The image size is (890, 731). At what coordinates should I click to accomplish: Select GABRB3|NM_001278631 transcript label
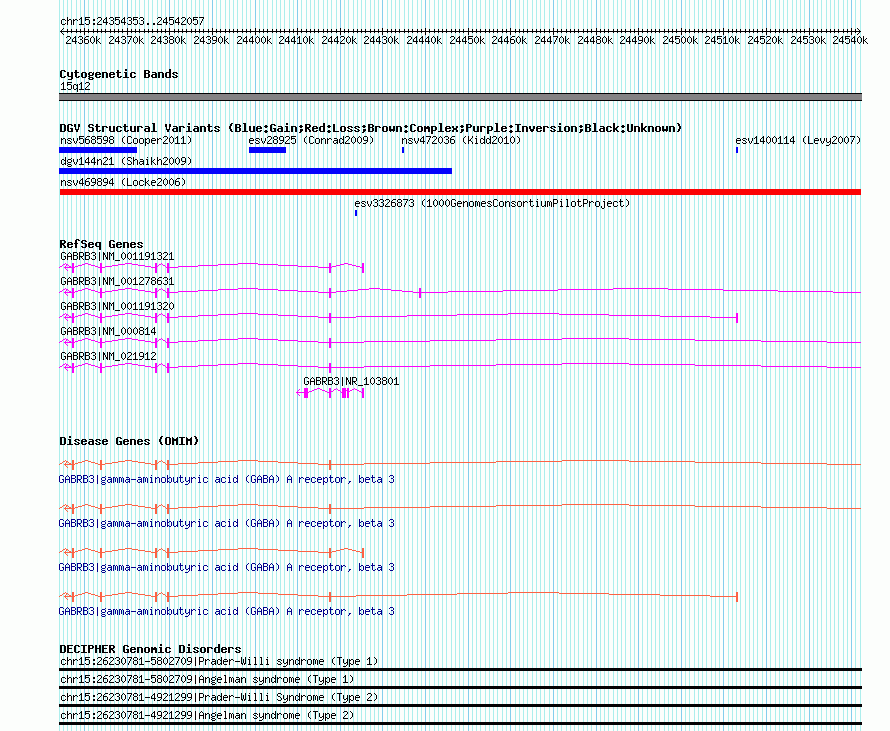tap(117, 282)
